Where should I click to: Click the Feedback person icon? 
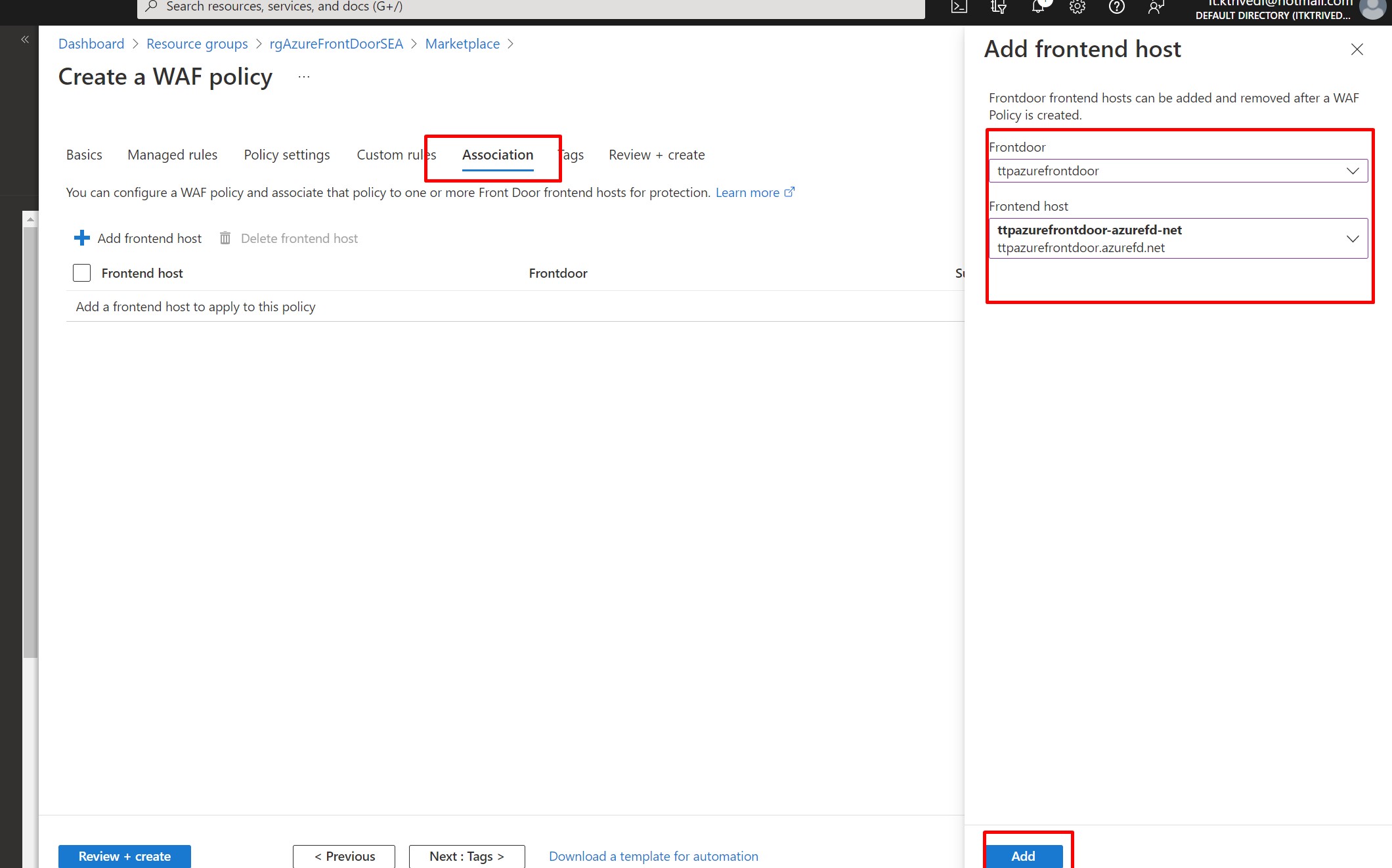tap(1156, 7)
